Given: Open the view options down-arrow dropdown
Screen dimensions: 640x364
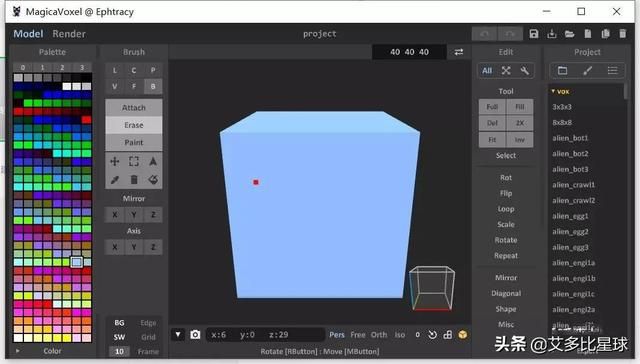Looking at the screenshot, I should (178, 335).
